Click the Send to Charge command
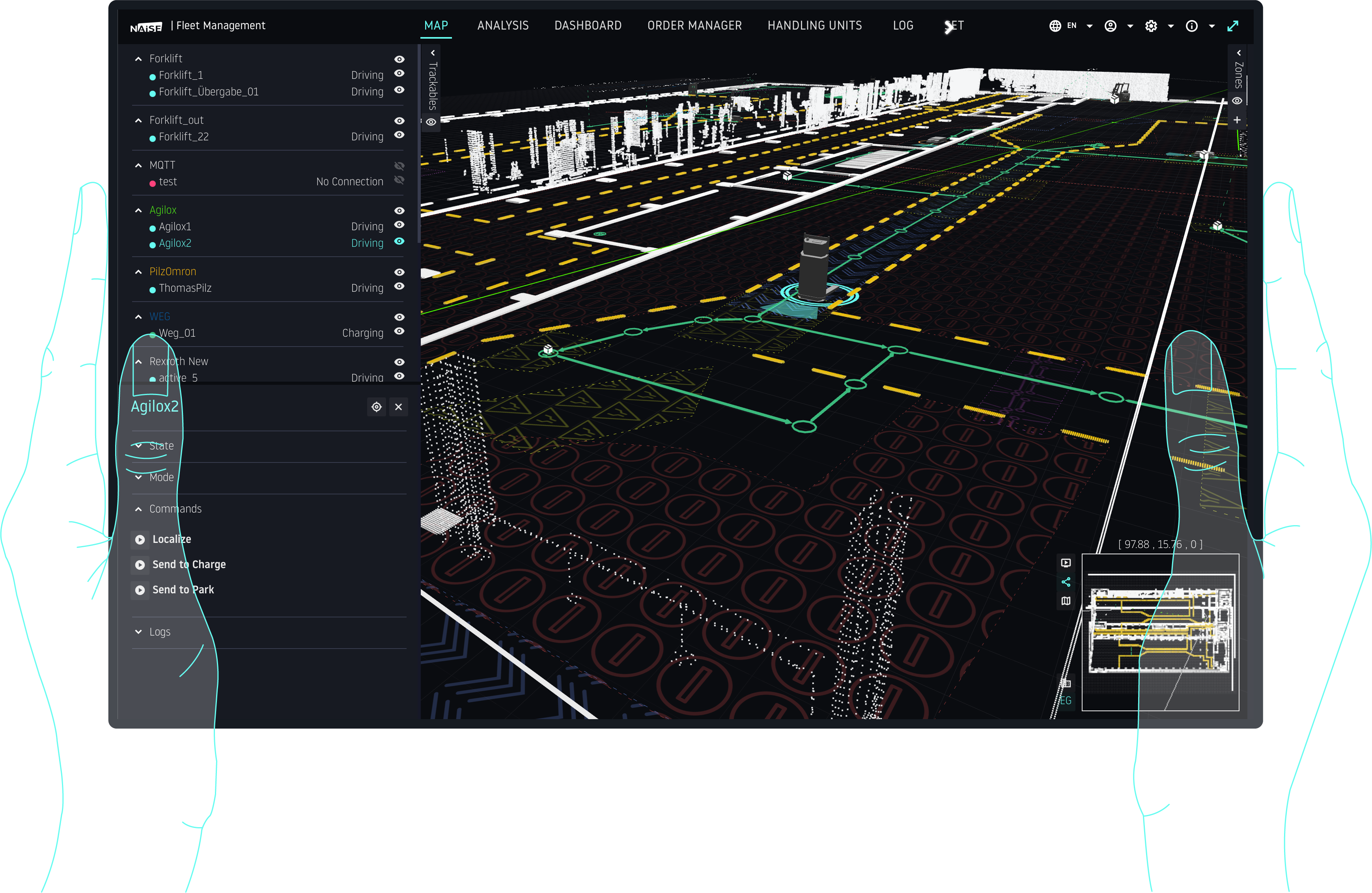The width and height of the screenshot is (1372, 893). [189, 565]
